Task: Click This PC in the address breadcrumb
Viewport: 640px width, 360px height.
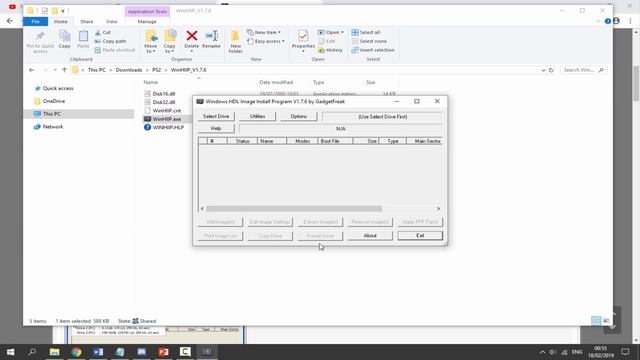Action: (97, 70)
